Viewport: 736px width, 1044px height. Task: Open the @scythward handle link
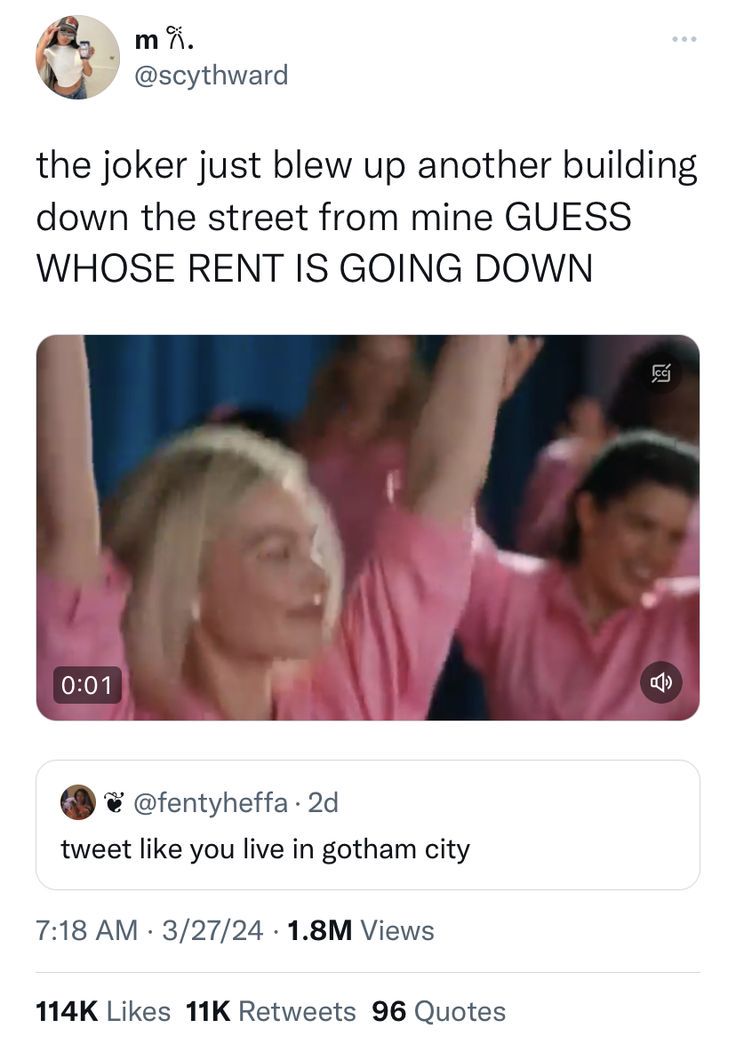tap(211, 75)
